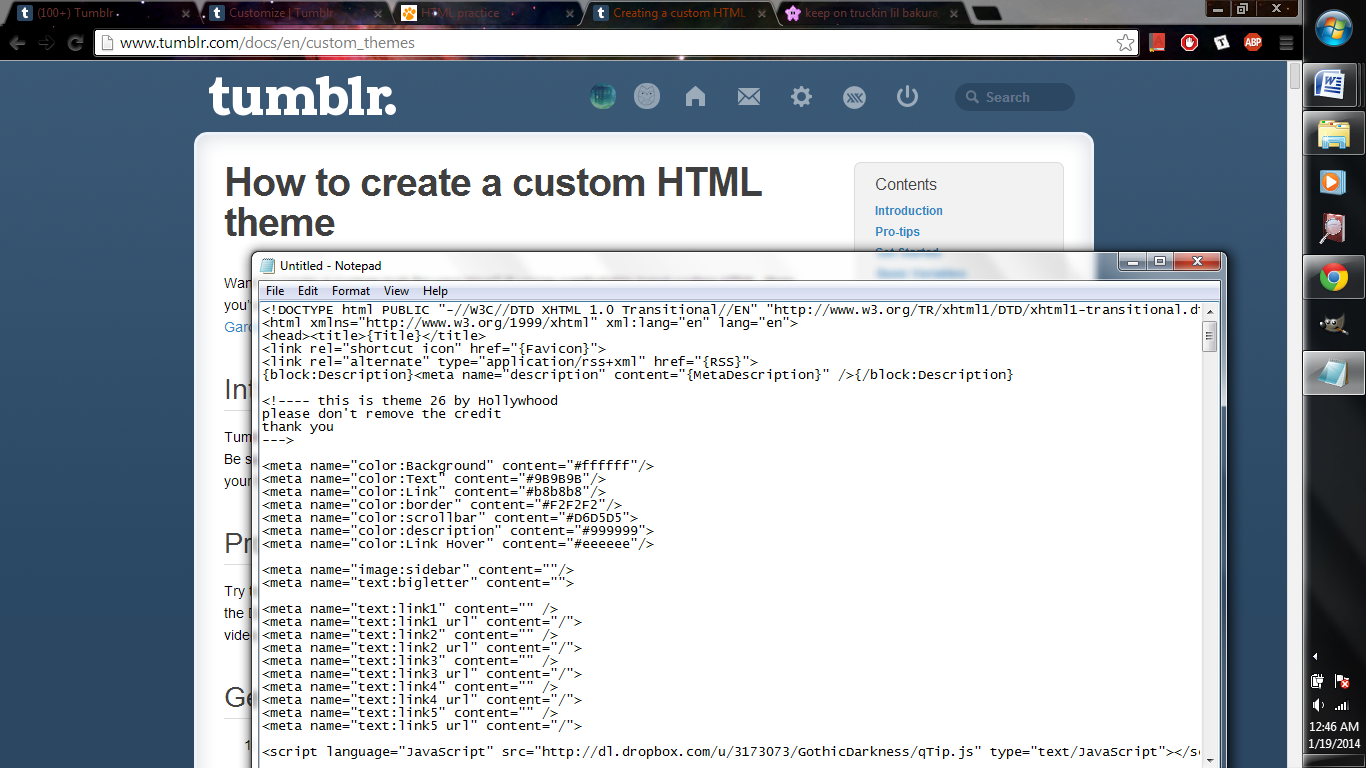
Task: Click the Pro-tips link in Contents
Action: click(897, 232)
